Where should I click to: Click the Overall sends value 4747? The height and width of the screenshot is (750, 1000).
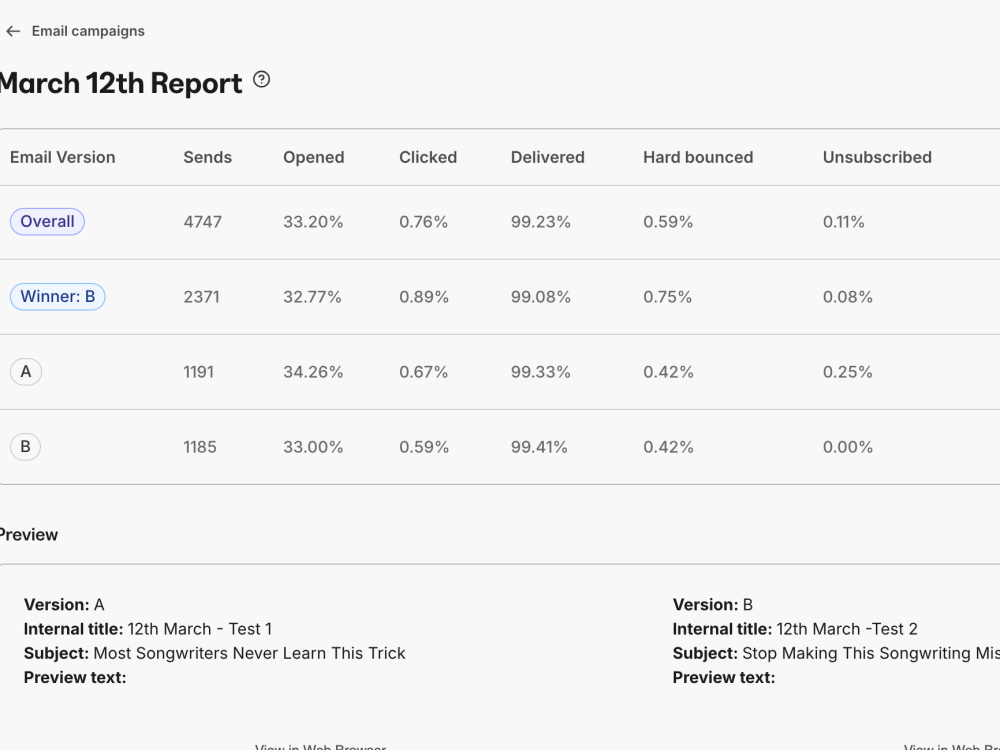pos(203,222)
